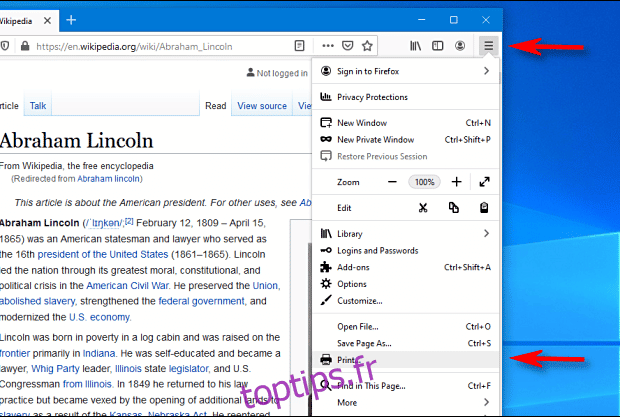
Task: Open Logins and Passwords
Action: 405,250
